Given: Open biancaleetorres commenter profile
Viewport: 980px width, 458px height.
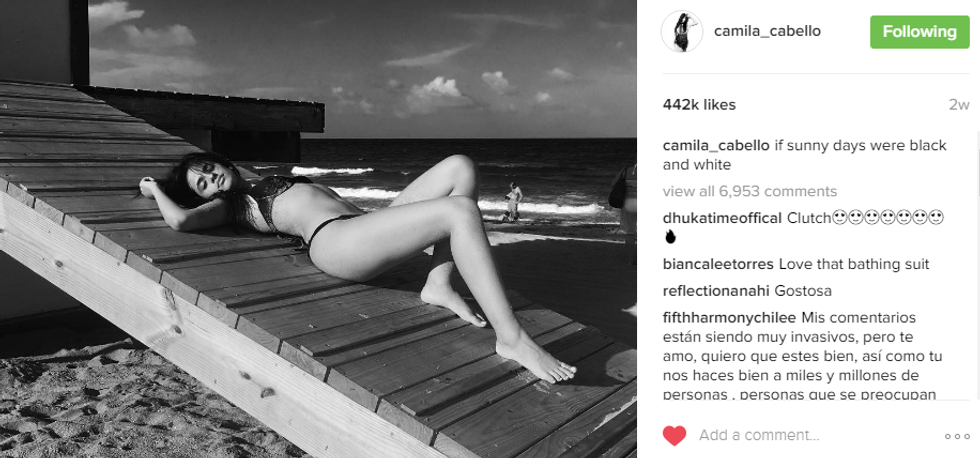Looking at the screenshot, I should (x=719, y=264).
